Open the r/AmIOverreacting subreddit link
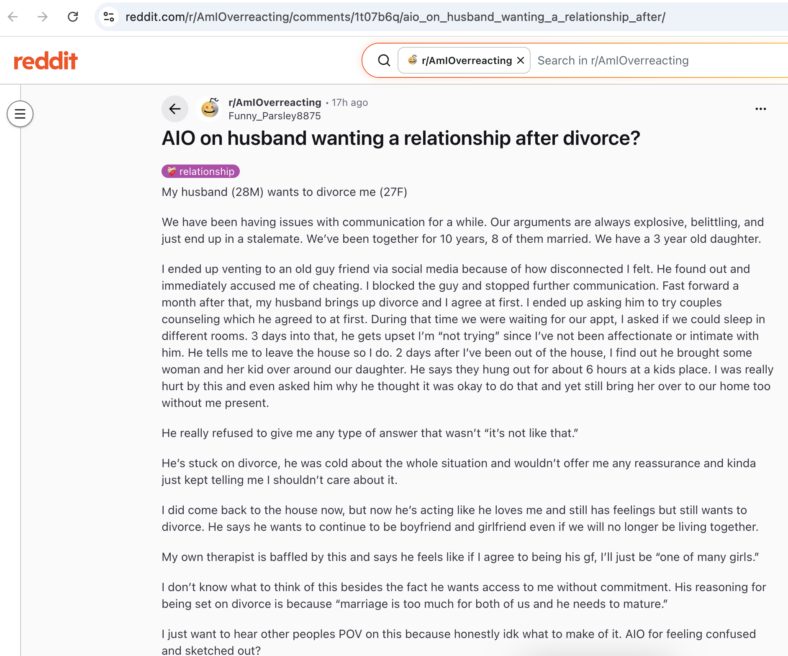Image resolution: width=788 pixels, height=656 pixels. point(274,103)
